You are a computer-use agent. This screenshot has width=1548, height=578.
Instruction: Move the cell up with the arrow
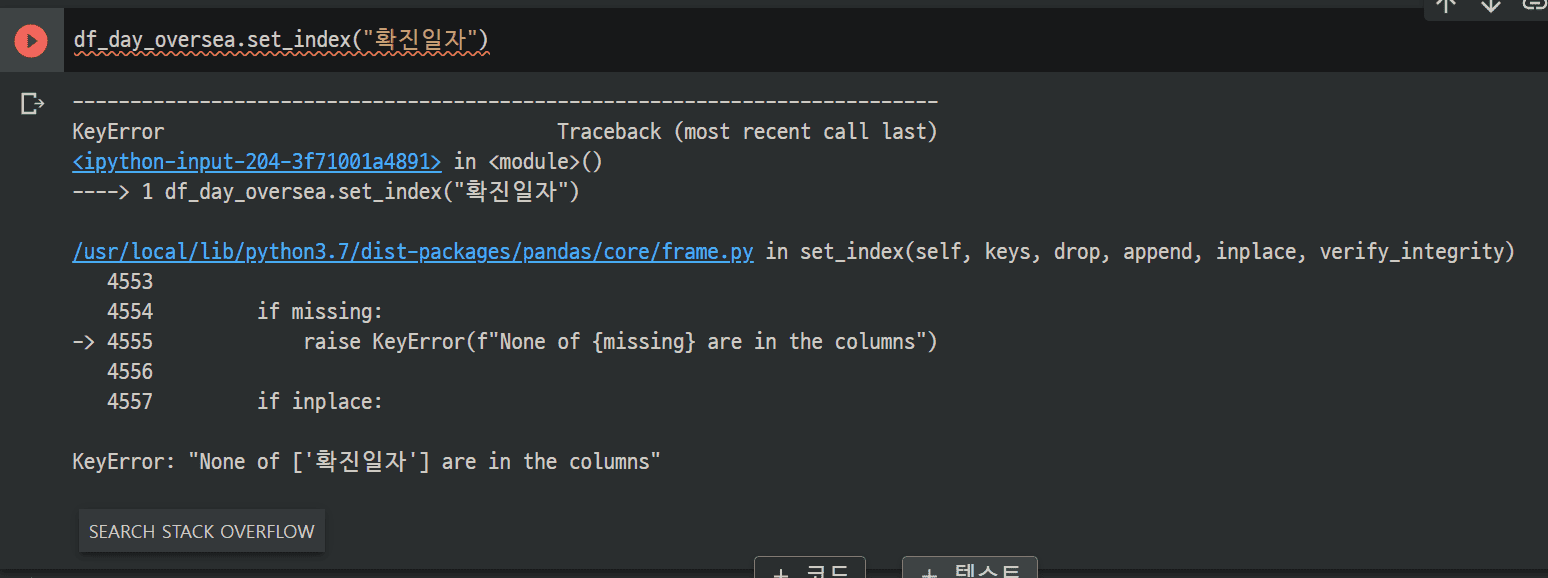(1446, 5)
